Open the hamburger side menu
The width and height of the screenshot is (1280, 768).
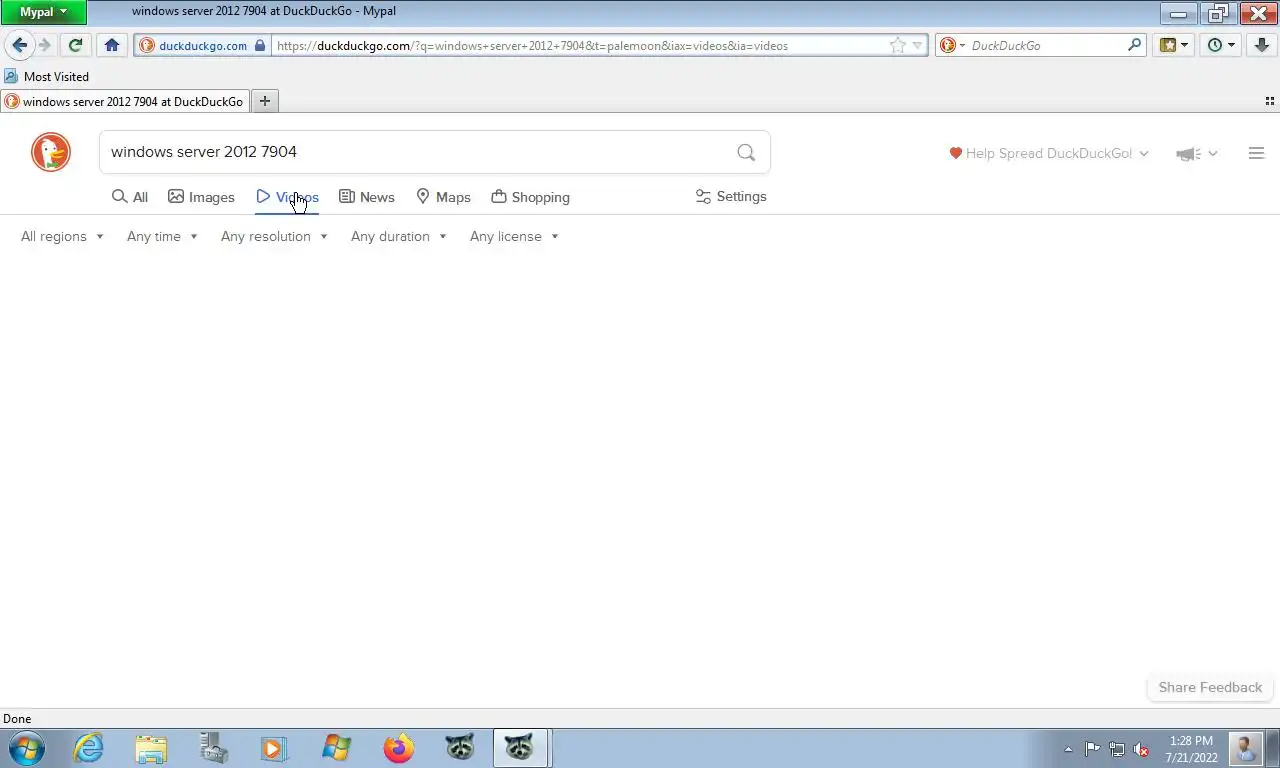coord(1257,153)
